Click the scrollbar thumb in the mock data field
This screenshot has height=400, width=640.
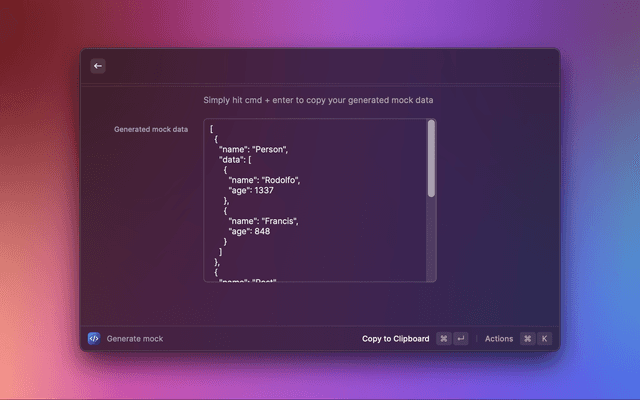tap(431, 158)
